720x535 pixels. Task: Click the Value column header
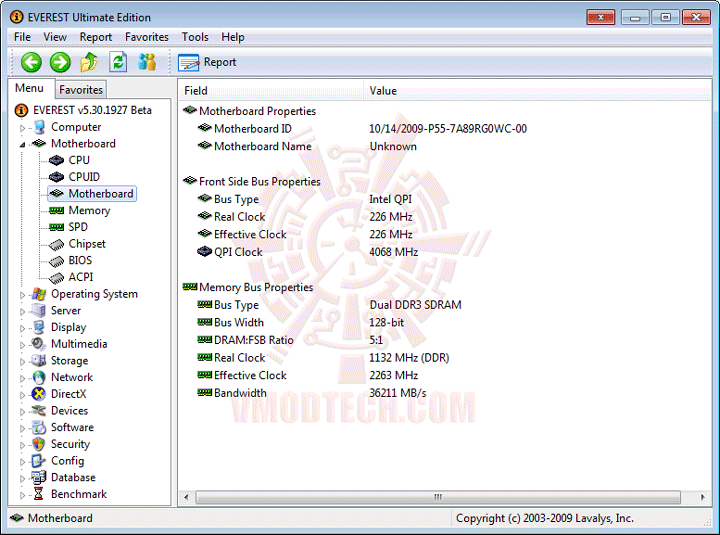point(537,90)
